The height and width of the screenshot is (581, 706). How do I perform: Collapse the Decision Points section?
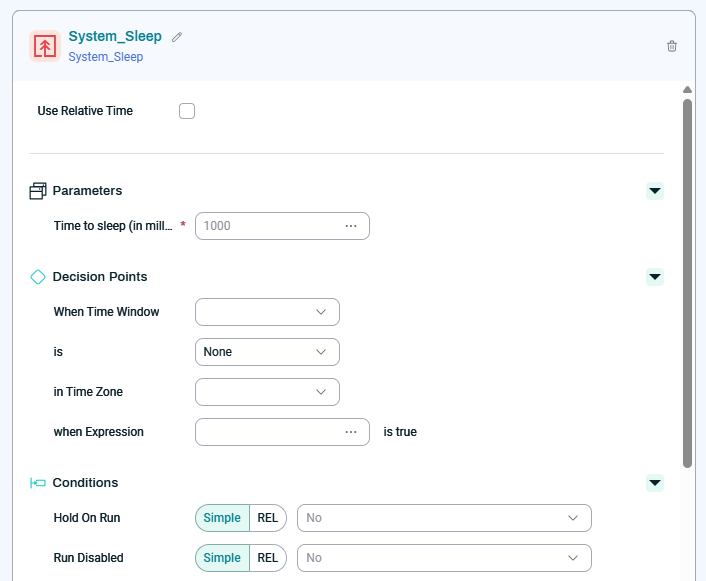point(655,277)
